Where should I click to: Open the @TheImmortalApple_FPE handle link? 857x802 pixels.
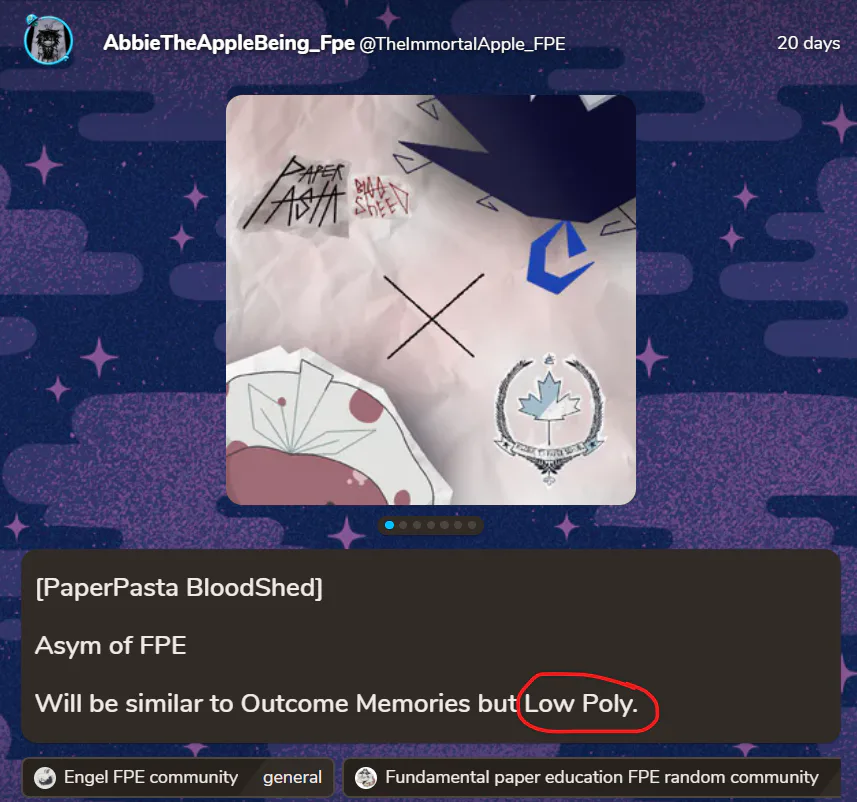pyautogui.click(x=462, y=44)
